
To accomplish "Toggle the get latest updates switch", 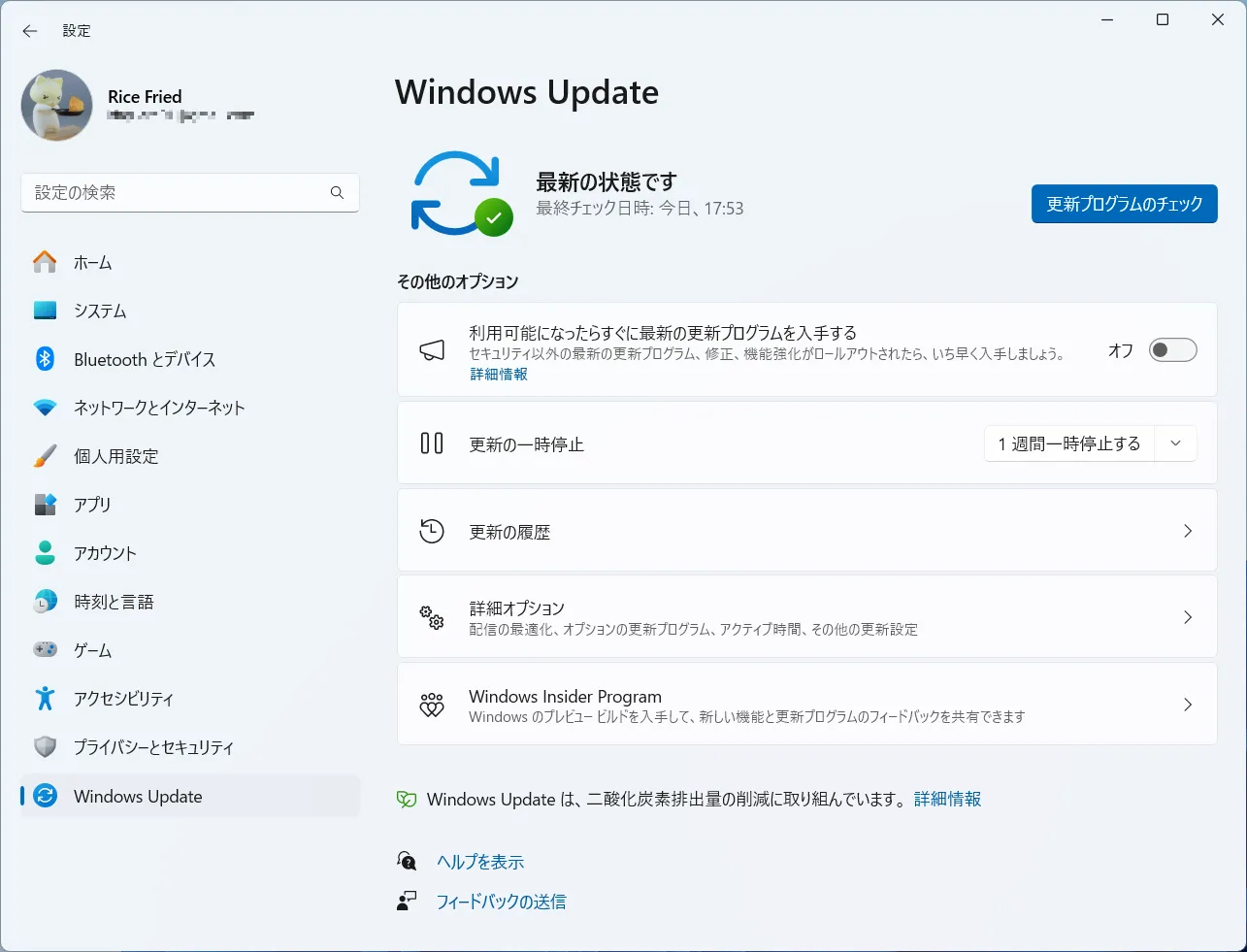I will 1172,350.
